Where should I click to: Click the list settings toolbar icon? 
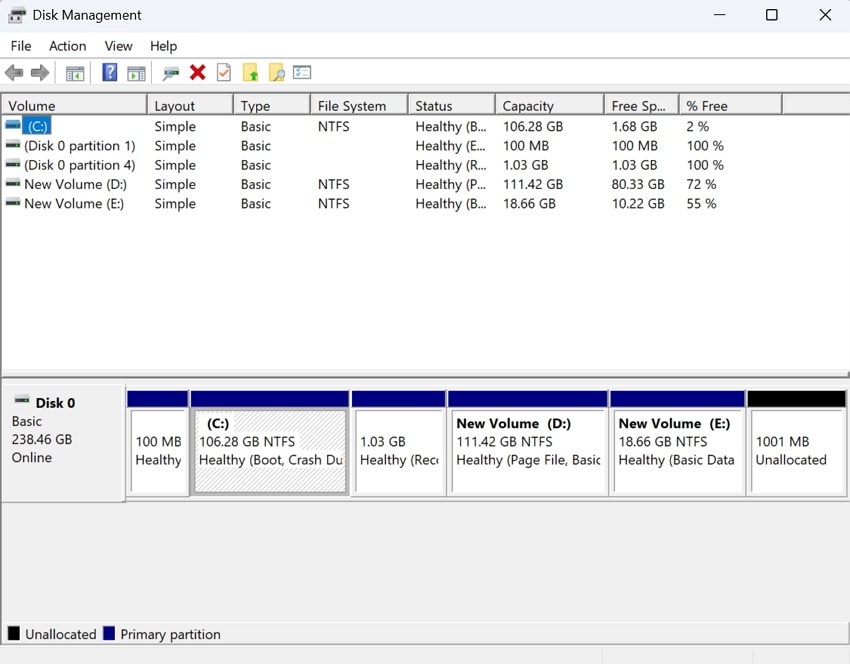tap(302, 72)
